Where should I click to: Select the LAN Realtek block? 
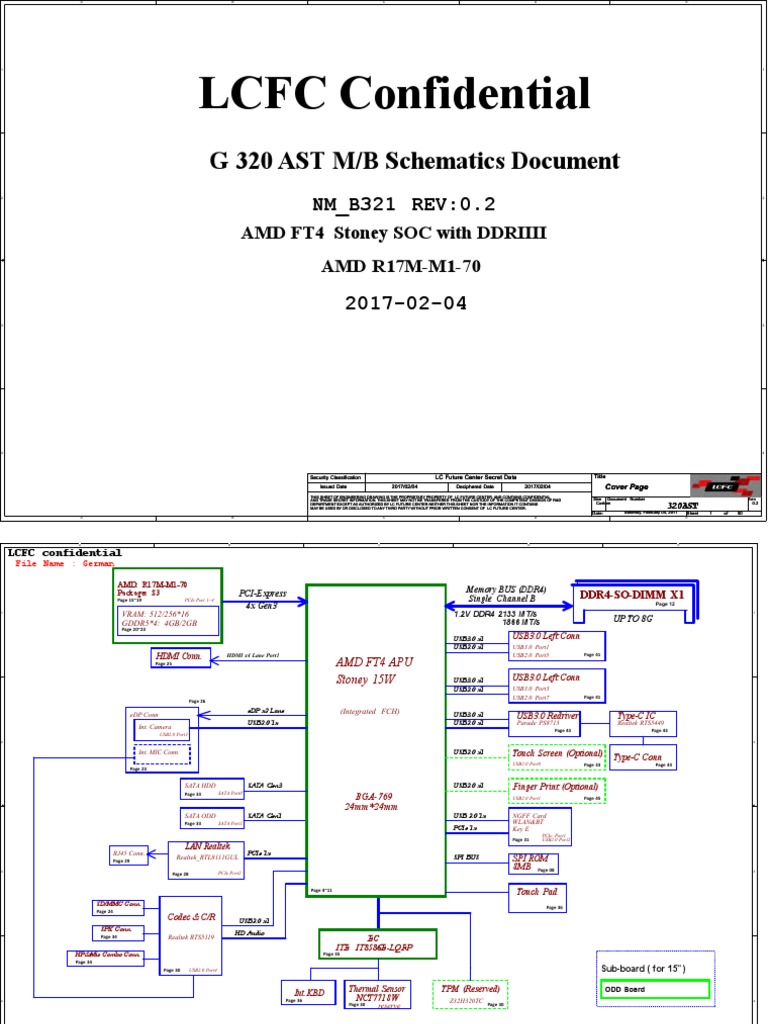(206, 860)
